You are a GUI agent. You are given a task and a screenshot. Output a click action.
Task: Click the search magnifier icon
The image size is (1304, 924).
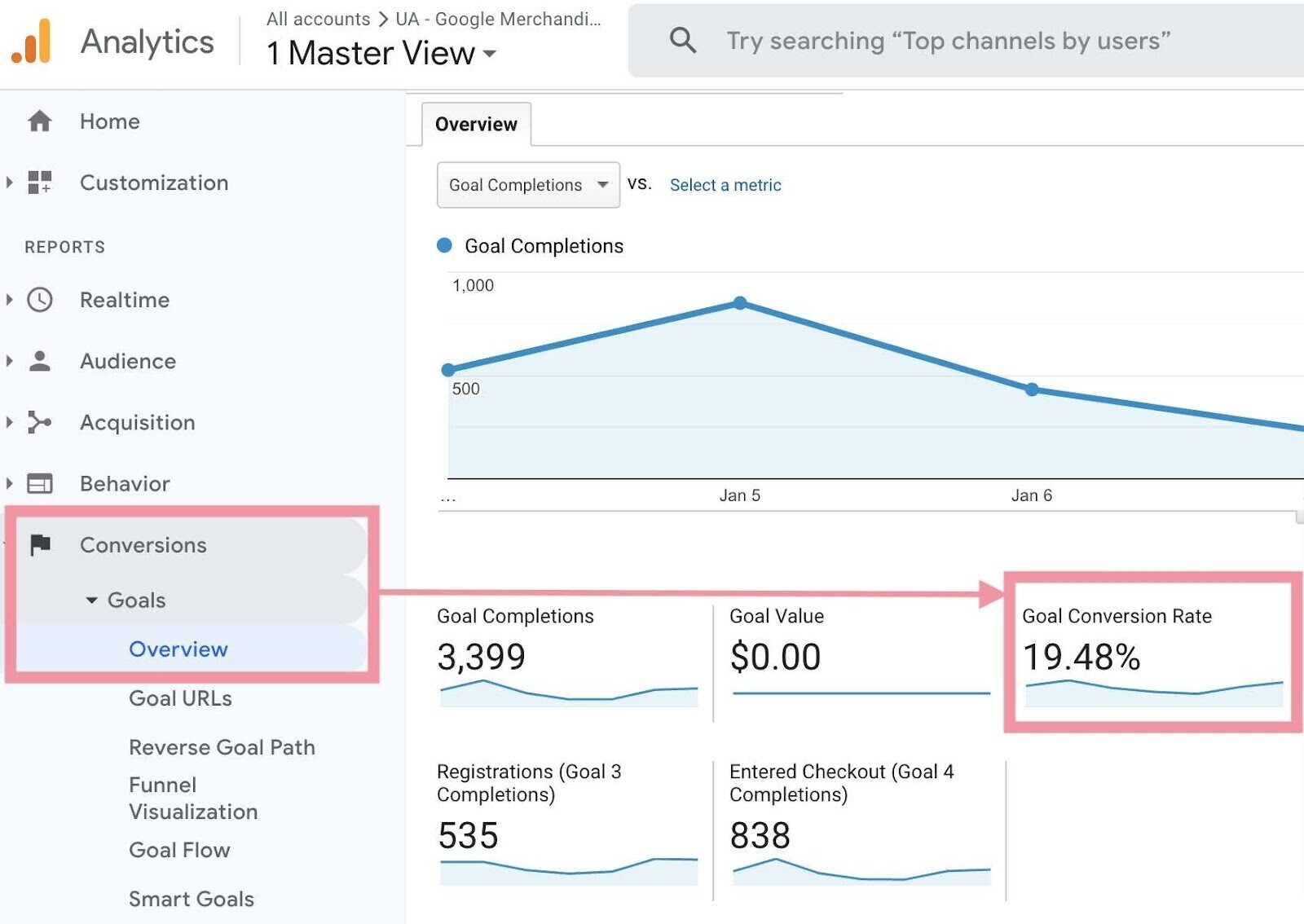[x=682, y=40]
